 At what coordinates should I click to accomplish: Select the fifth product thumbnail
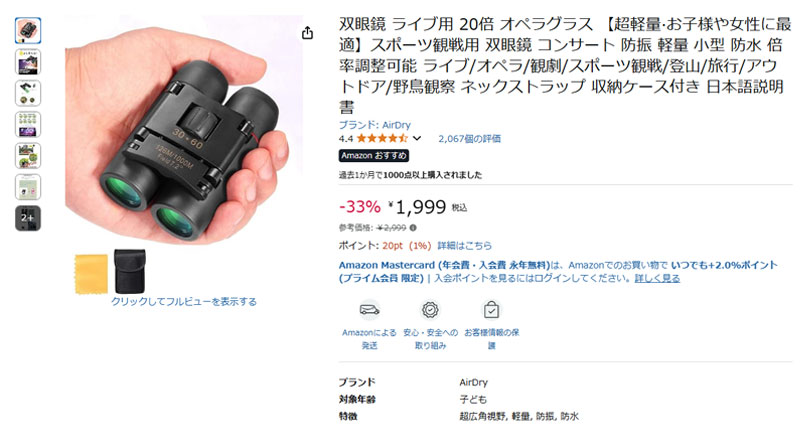[x=28, y=155]
